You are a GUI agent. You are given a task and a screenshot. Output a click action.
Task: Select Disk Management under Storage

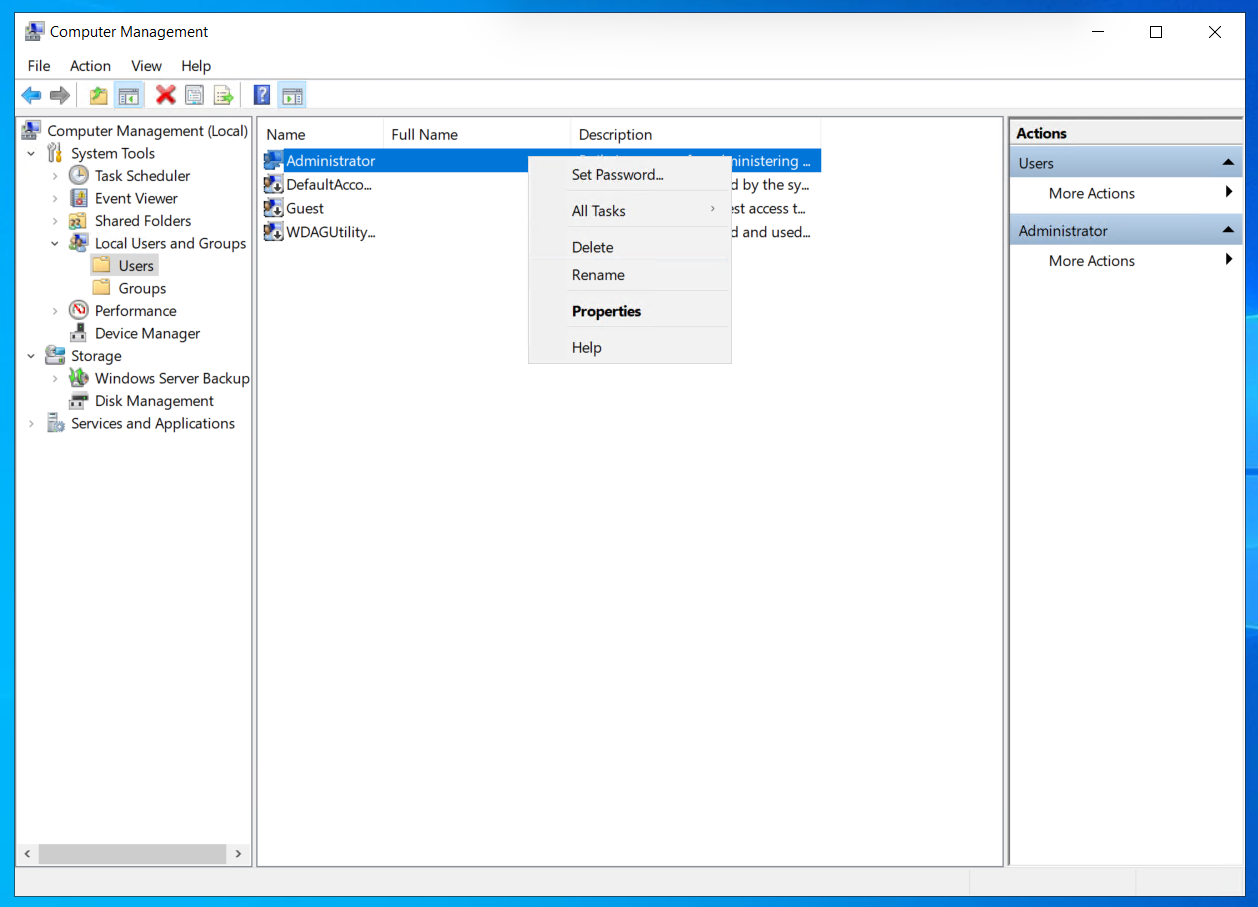coord(154,401)
